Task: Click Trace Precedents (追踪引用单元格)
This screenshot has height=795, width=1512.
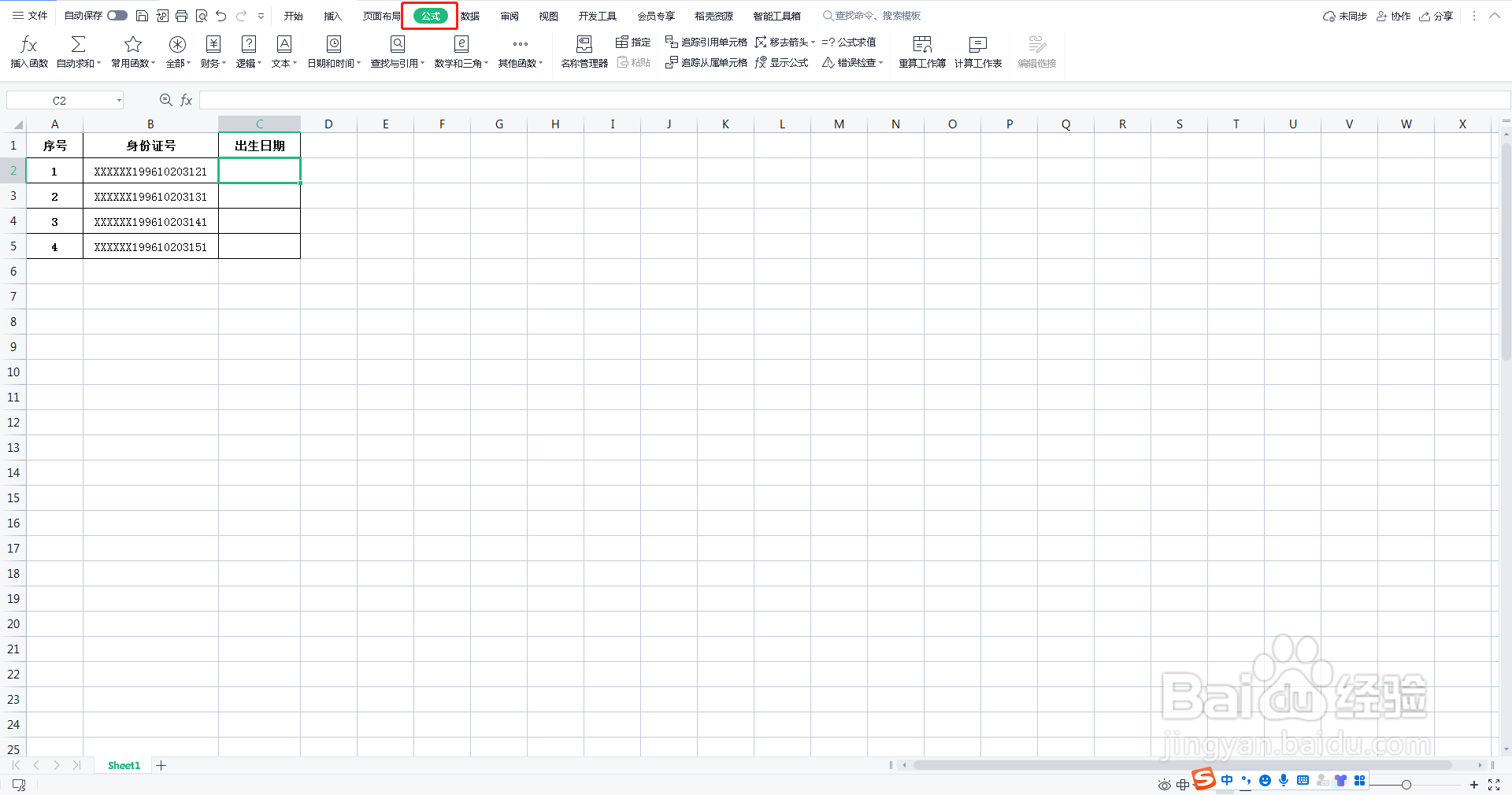Action: tap(706, 42)
